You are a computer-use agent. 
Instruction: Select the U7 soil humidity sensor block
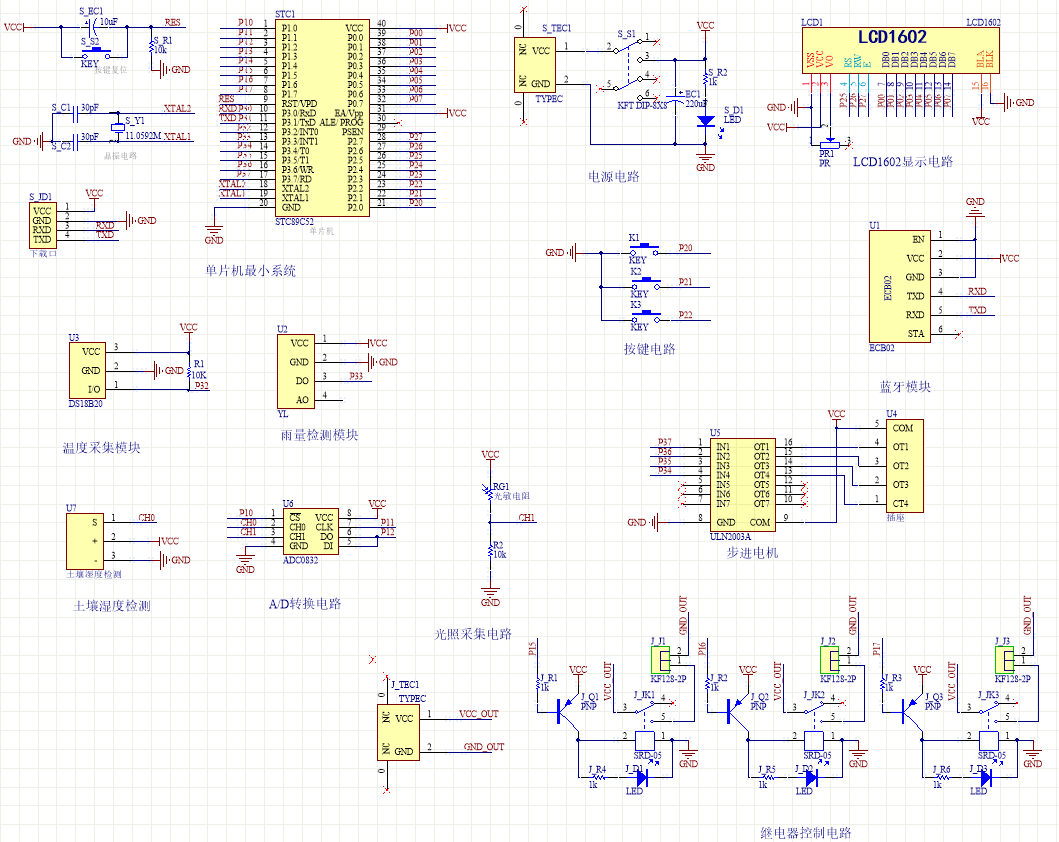tap(85, 542)
